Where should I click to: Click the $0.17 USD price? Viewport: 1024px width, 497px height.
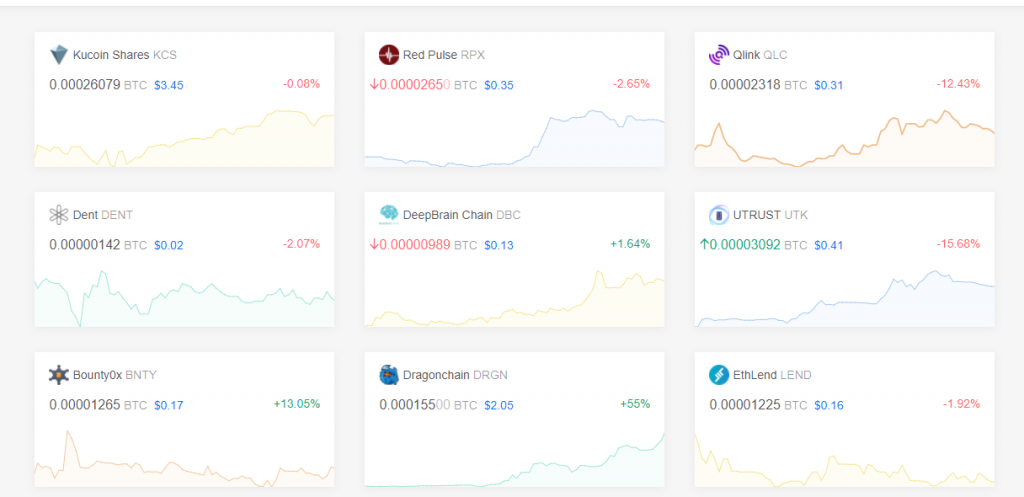(x=169, y=406)
